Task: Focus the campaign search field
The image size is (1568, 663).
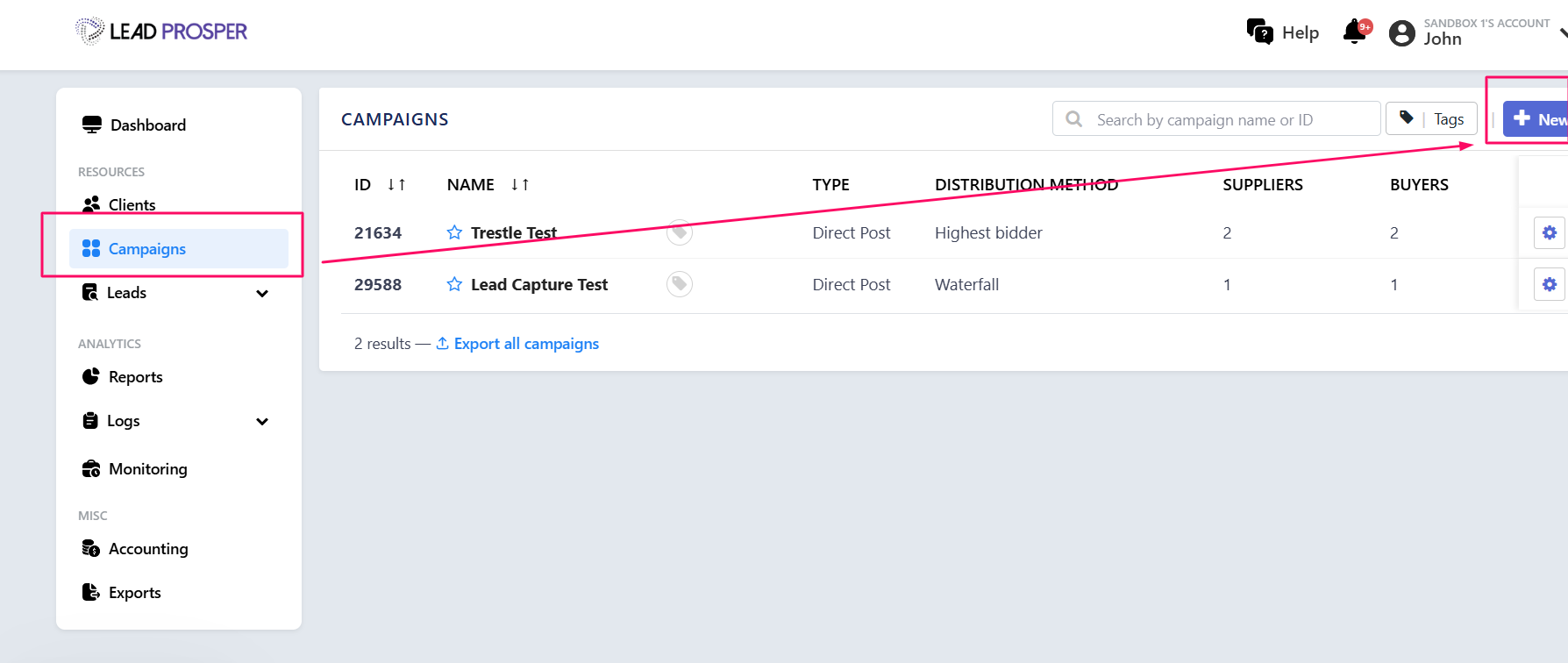Action: coord(1216,118)
